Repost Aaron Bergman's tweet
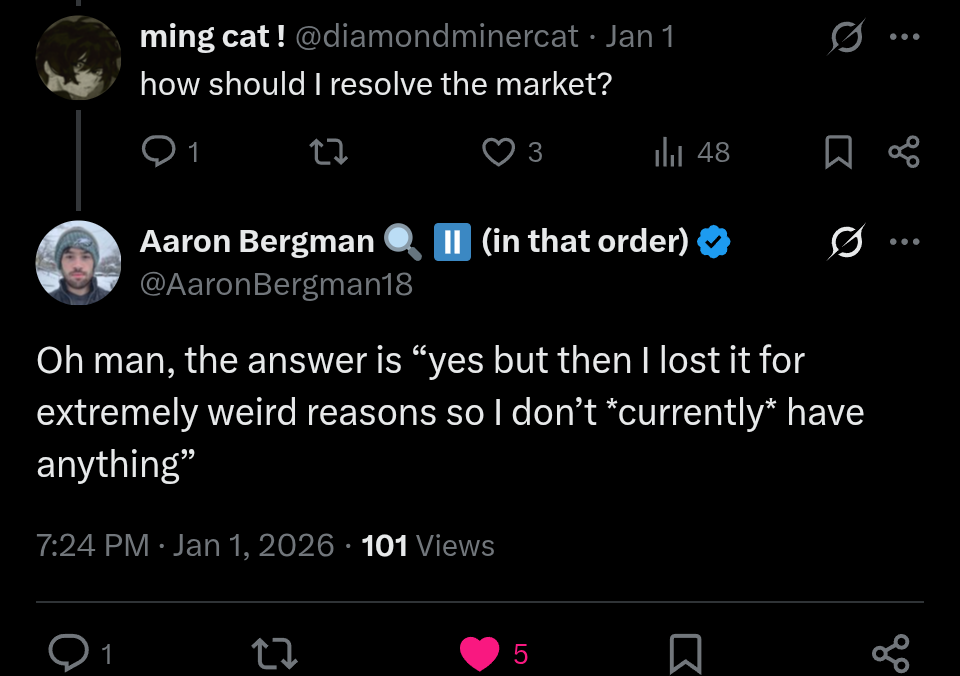 click(274, 654)
